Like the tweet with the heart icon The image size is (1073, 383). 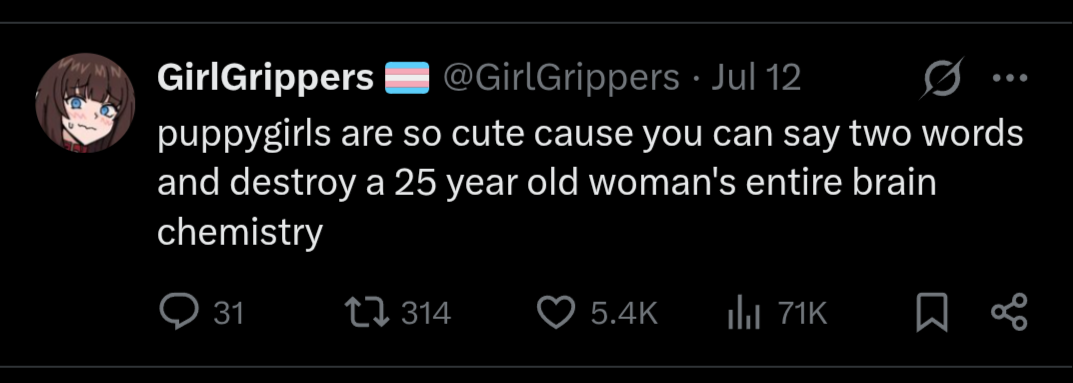coord(557,314)
